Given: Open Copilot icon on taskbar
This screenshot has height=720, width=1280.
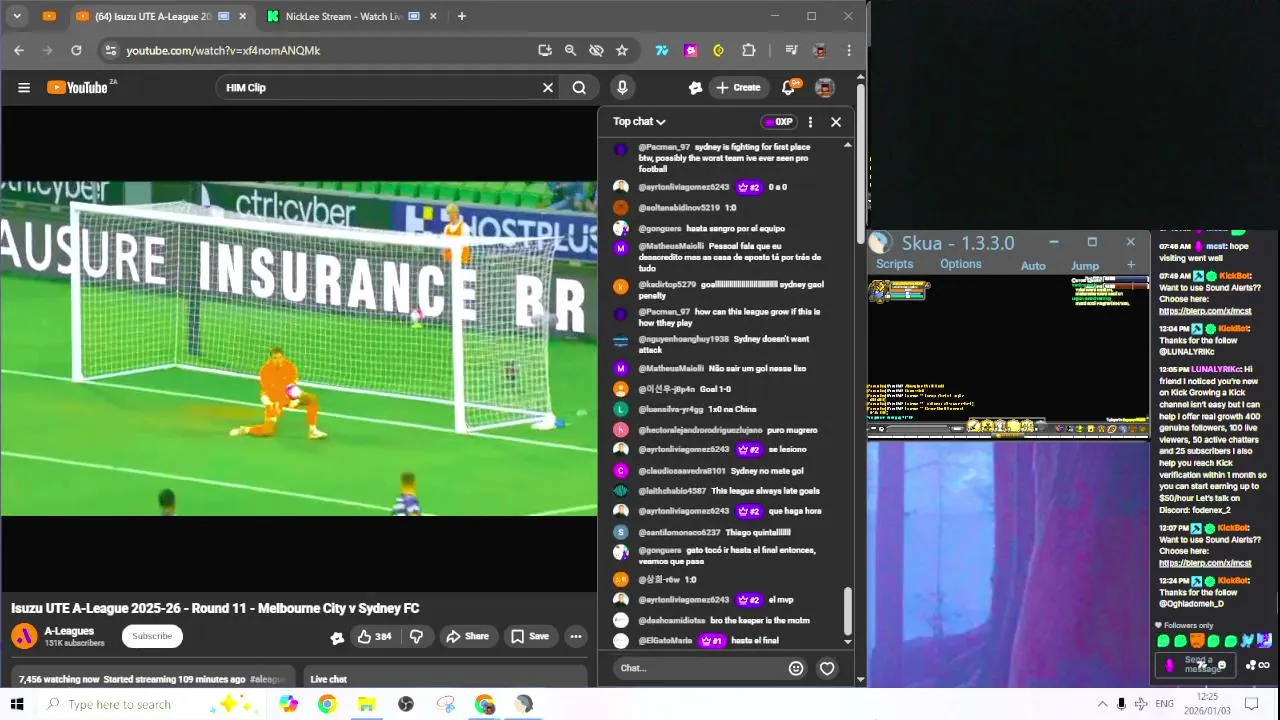Looking at the screenshot, I should coord(289,704).
